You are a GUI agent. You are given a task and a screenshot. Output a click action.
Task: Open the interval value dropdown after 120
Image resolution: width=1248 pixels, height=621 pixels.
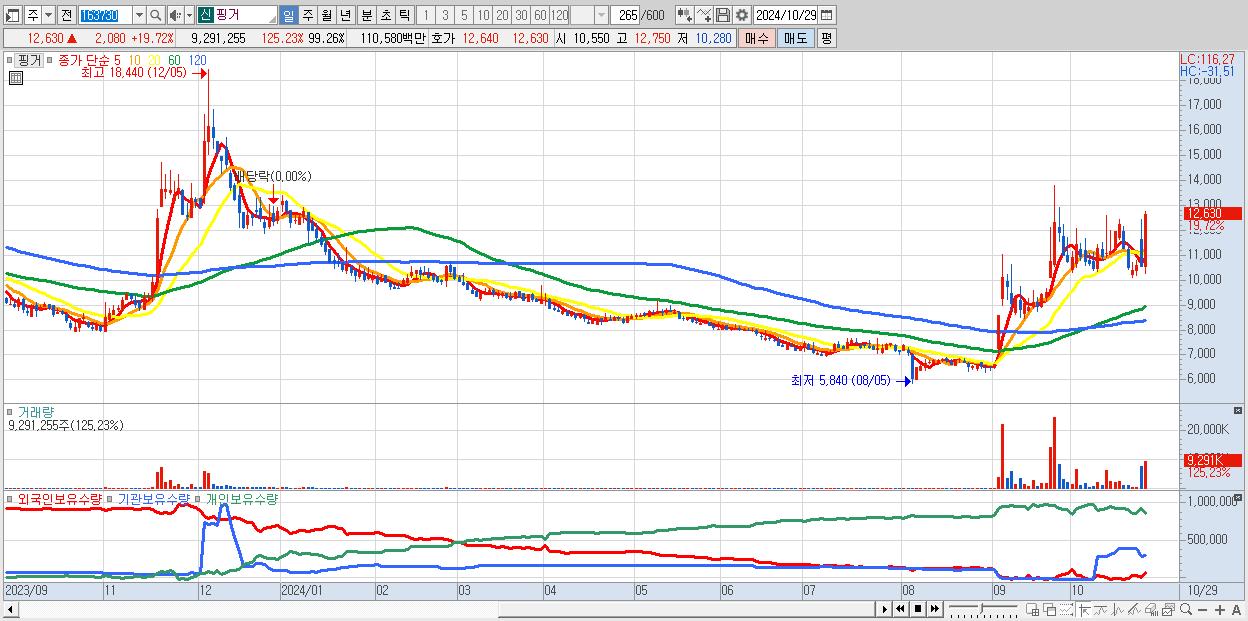[x=600, y=15]
